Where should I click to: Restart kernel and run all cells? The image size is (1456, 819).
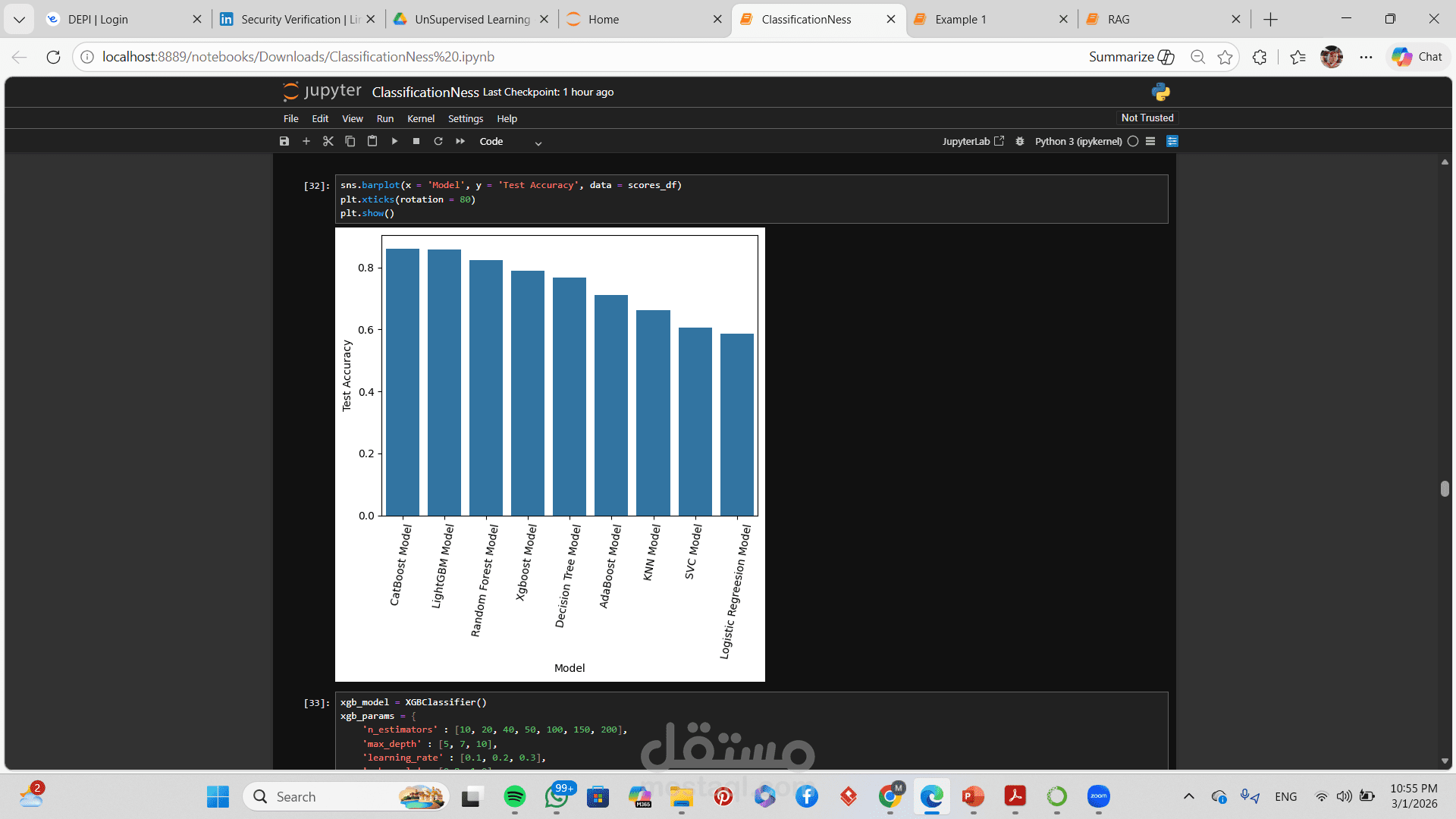(x=460, y=141)
